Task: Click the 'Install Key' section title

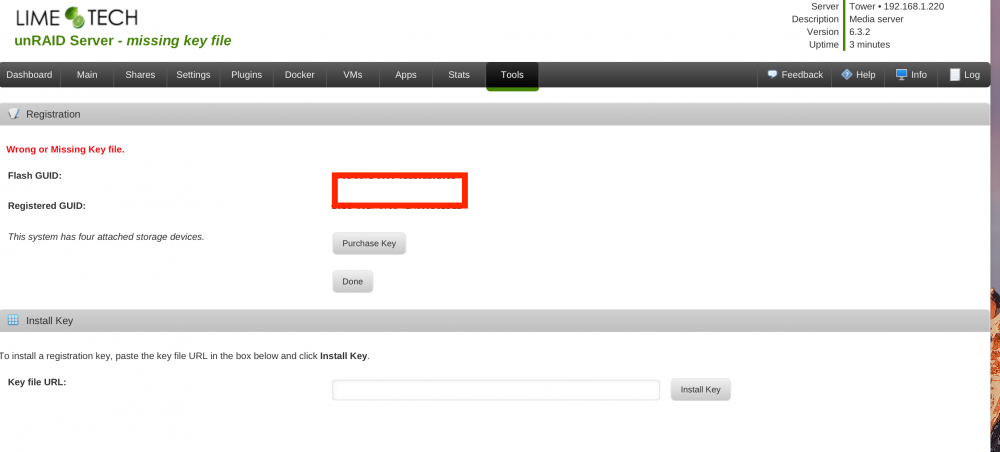Action: point(50,321)
